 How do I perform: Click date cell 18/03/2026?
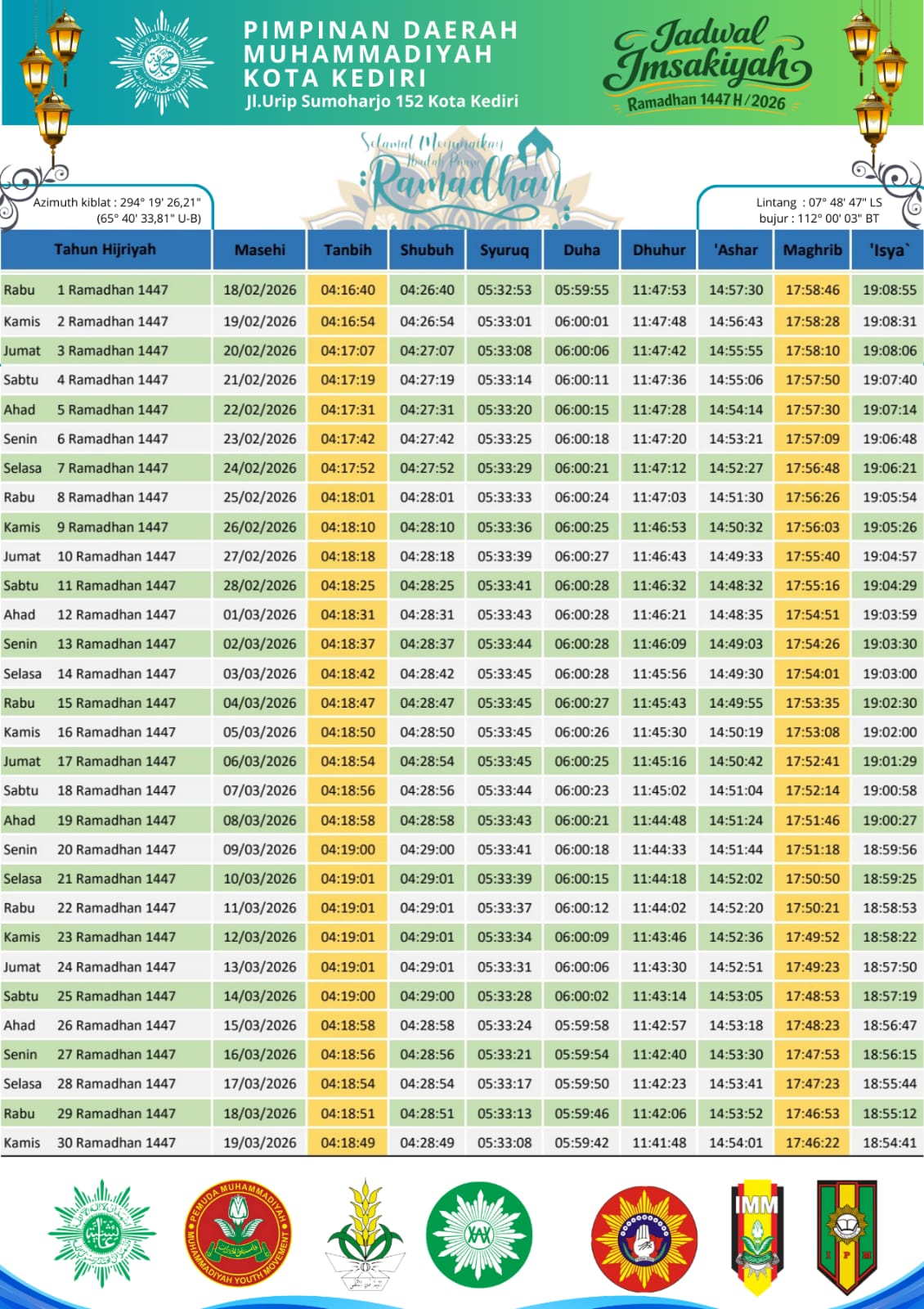click(260, 1113)
